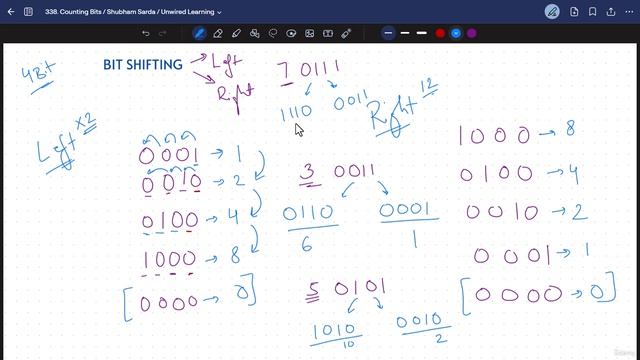Open the three-dot more options menu
640x360 pixels.
(629, 12)
